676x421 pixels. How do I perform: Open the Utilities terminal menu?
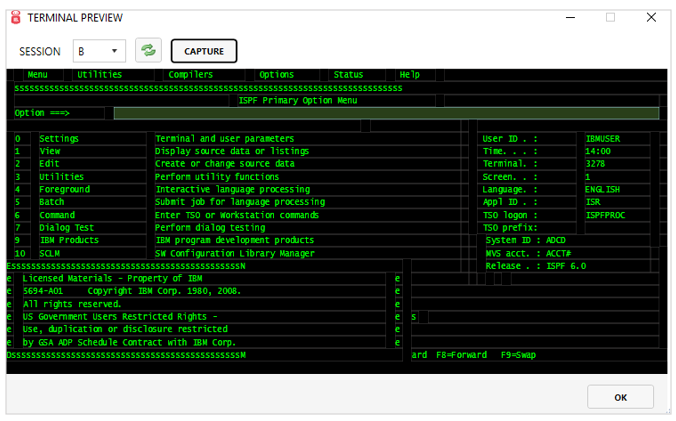point(100,75)
